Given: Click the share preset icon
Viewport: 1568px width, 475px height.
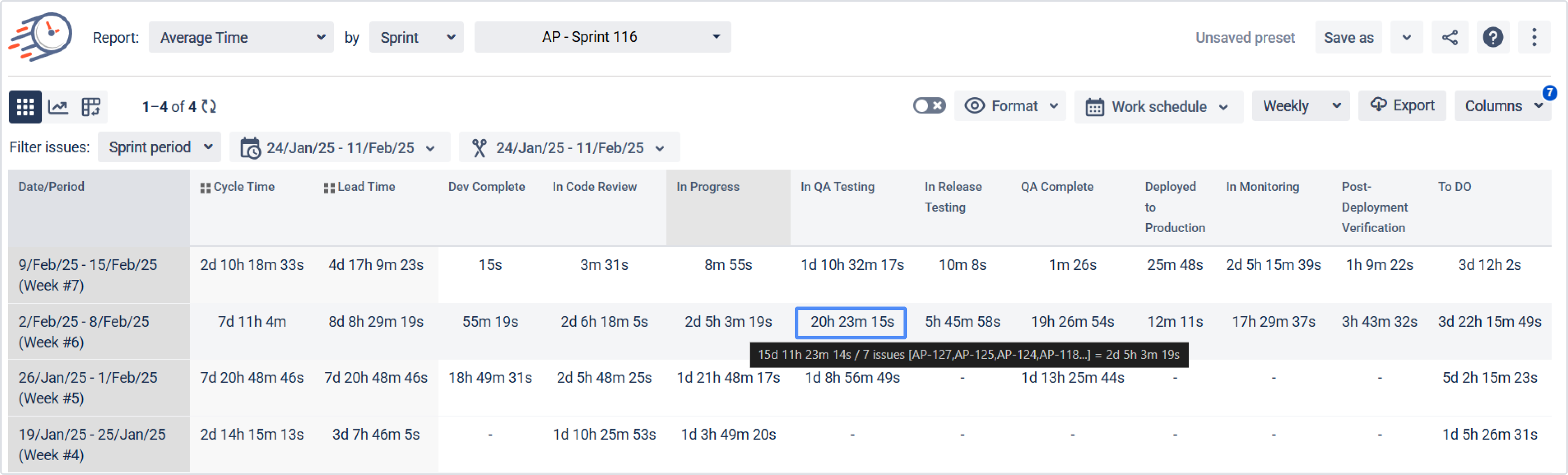Looking at the screenshot, I should click(1449, 38).
